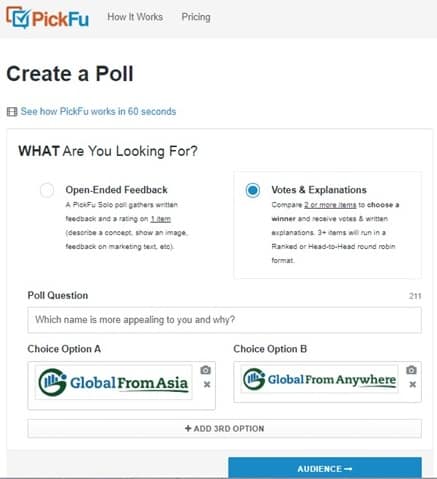
Task: Remove Option A image with X icon
Action: tap(207, 384)
